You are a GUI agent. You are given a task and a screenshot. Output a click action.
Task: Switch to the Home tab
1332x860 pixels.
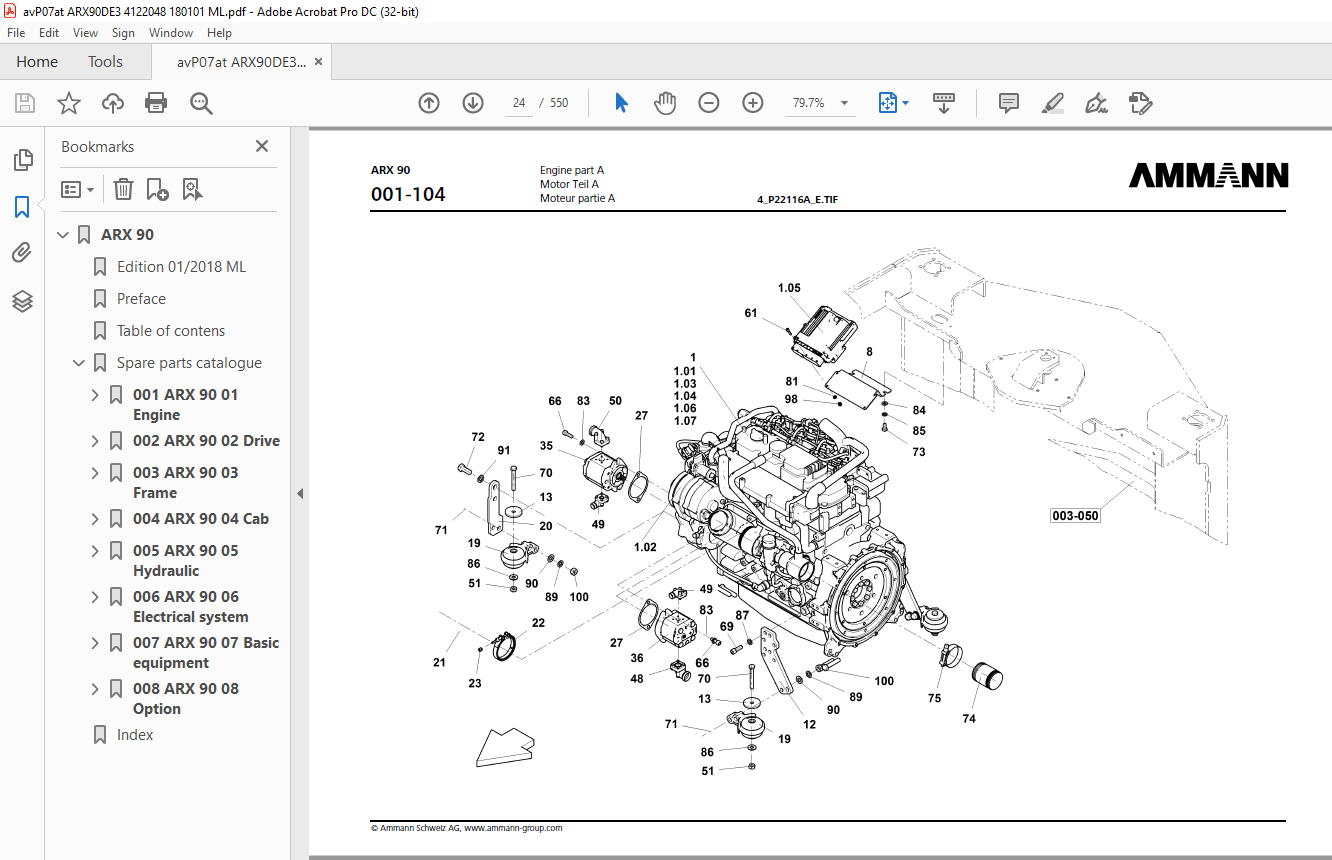point(37,62)
